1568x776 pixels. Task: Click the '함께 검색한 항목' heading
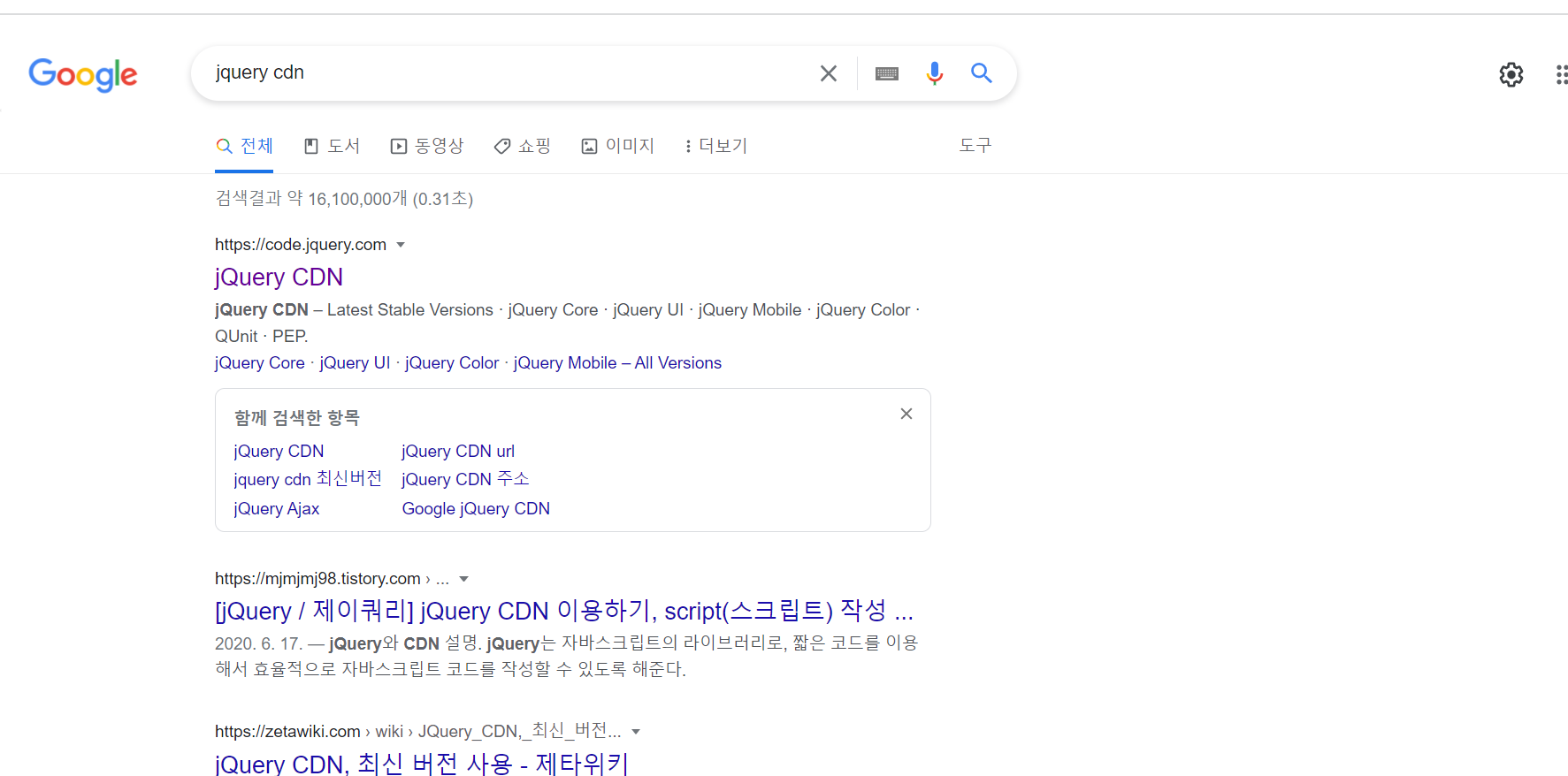(296, 418)
